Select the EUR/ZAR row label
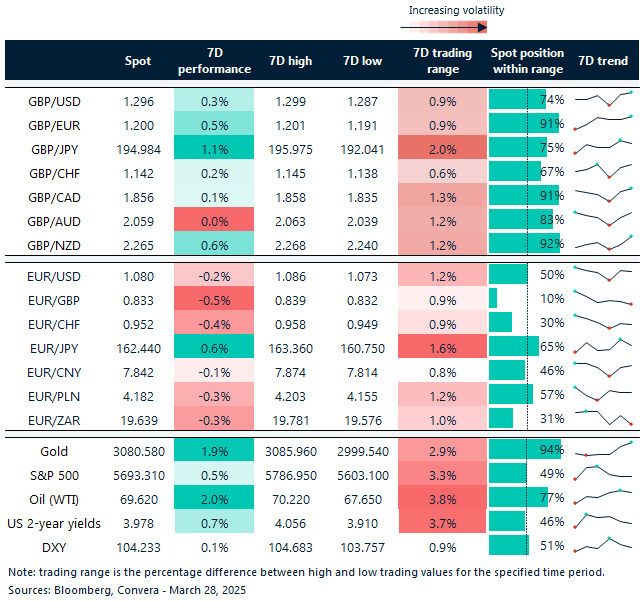Screen dimensions: 643x601 (54, 421)
